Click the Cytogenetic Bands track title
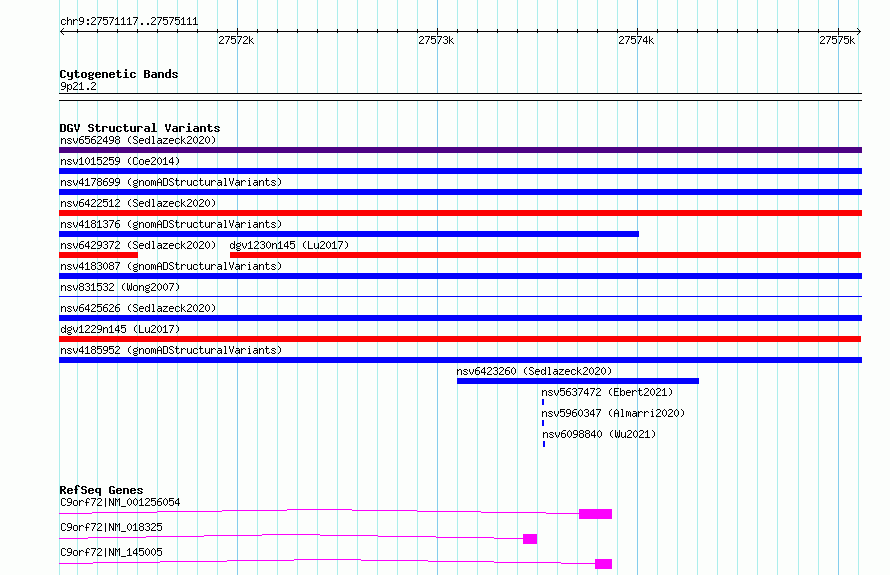 [x=119, y=74]
